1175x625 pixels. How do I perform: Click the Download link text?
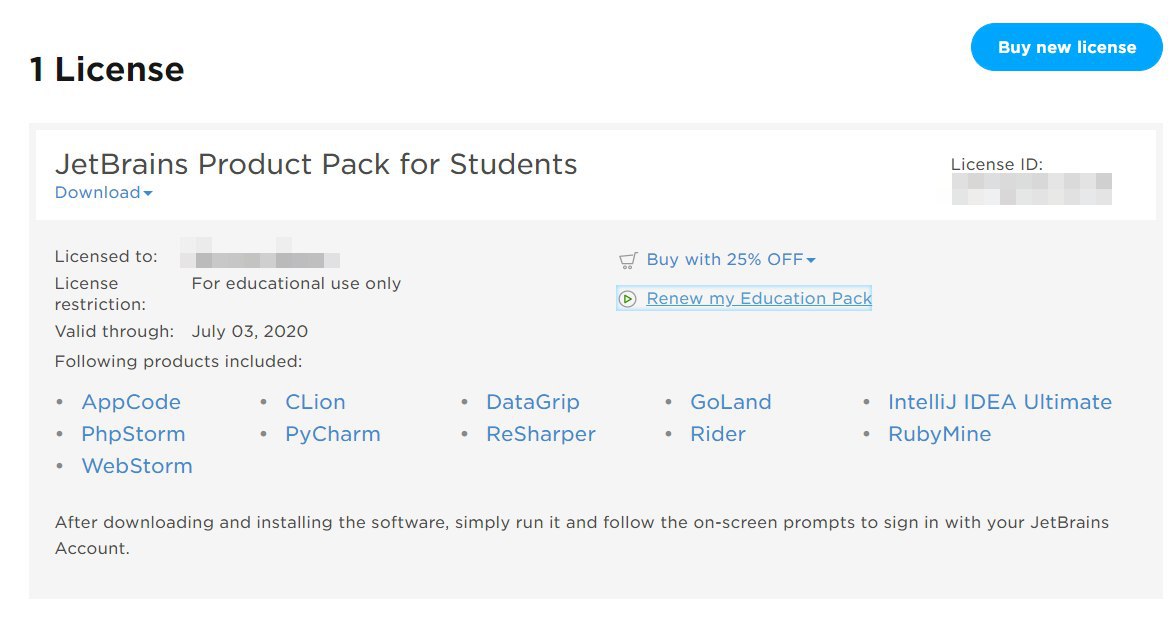click(97, 193)
